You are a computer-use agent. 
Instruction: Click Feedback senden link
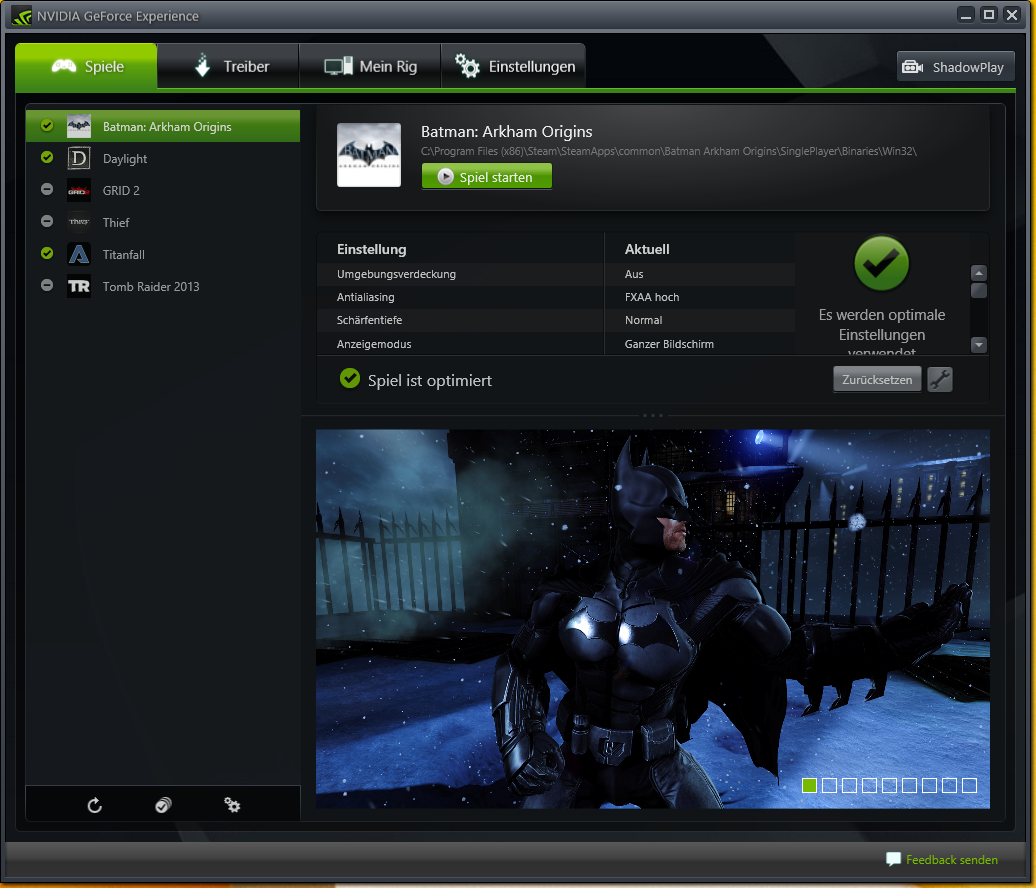[951, 860]
